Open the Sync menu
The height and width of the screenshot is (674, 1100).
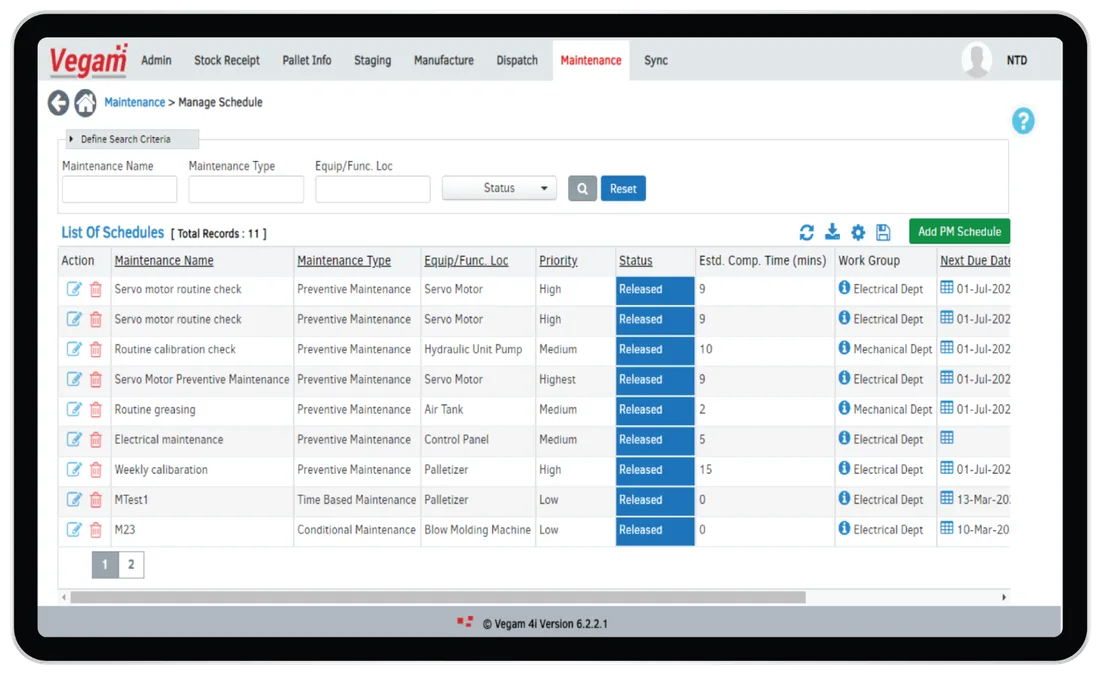click(x=656, y=60)
